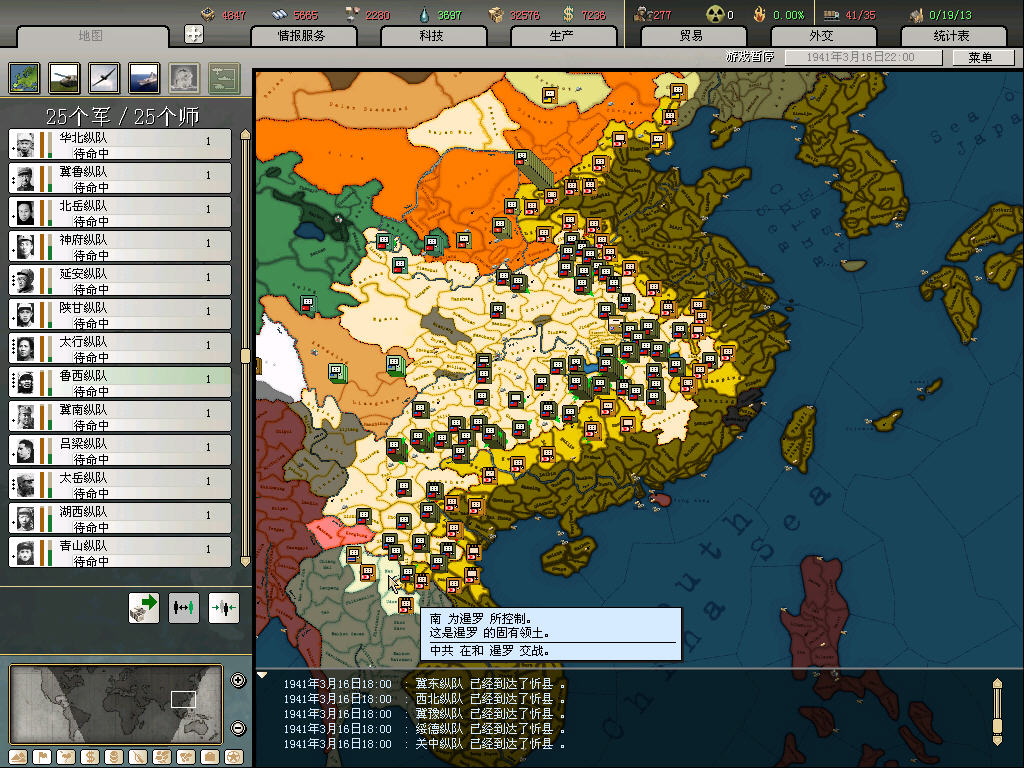1024x768 pixels.
Task: Switch to terrain map mode mountain icon
Action: click(x=18, y=757)
